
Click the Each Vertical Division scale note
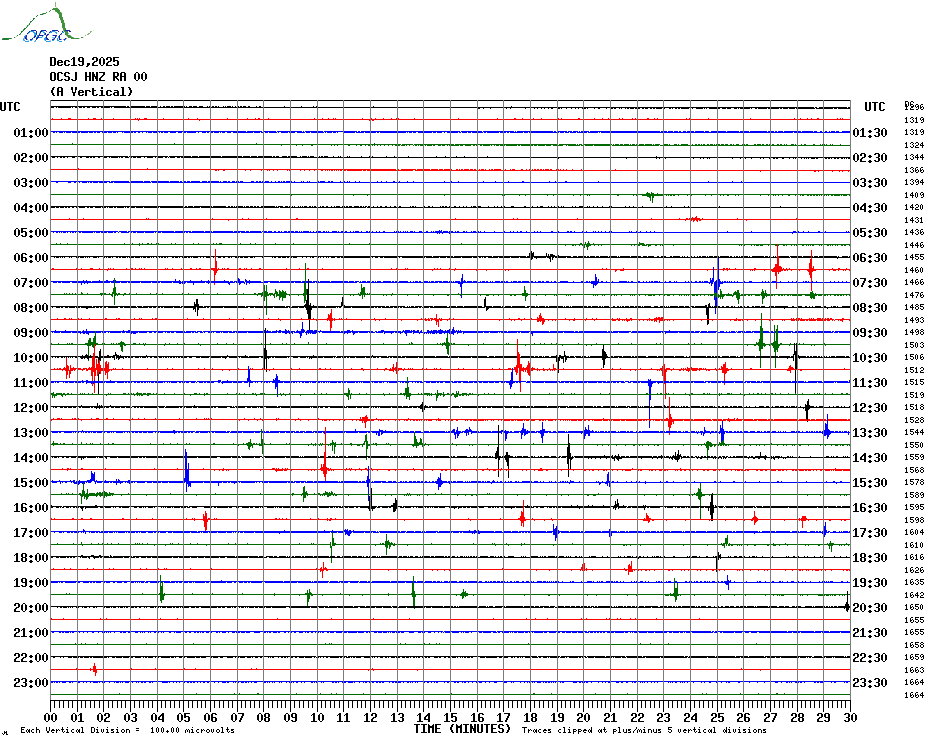click(x=127, y=730)
